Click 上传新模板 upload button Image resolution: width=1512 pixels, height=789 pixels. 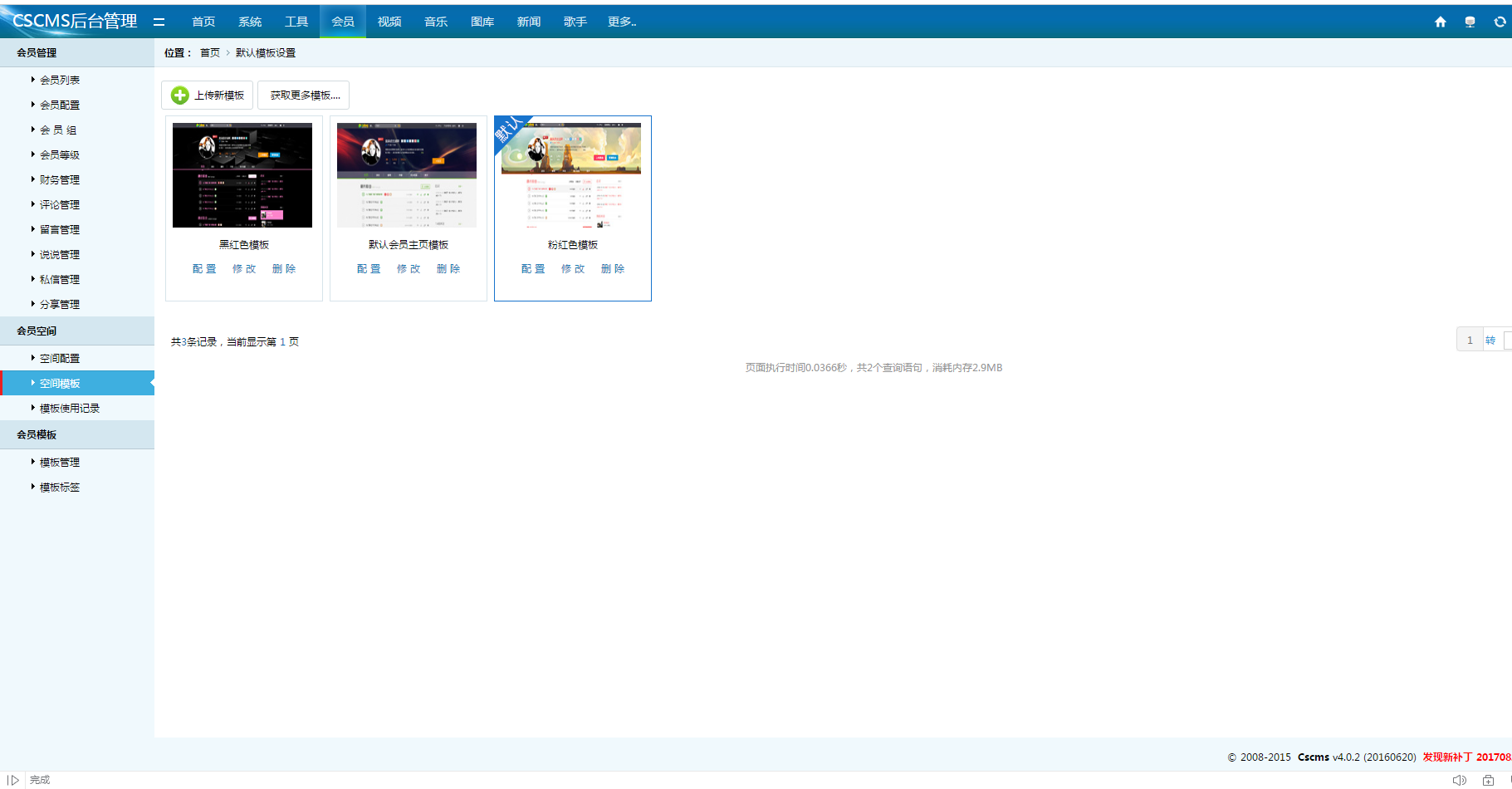[x=207, y=96]
